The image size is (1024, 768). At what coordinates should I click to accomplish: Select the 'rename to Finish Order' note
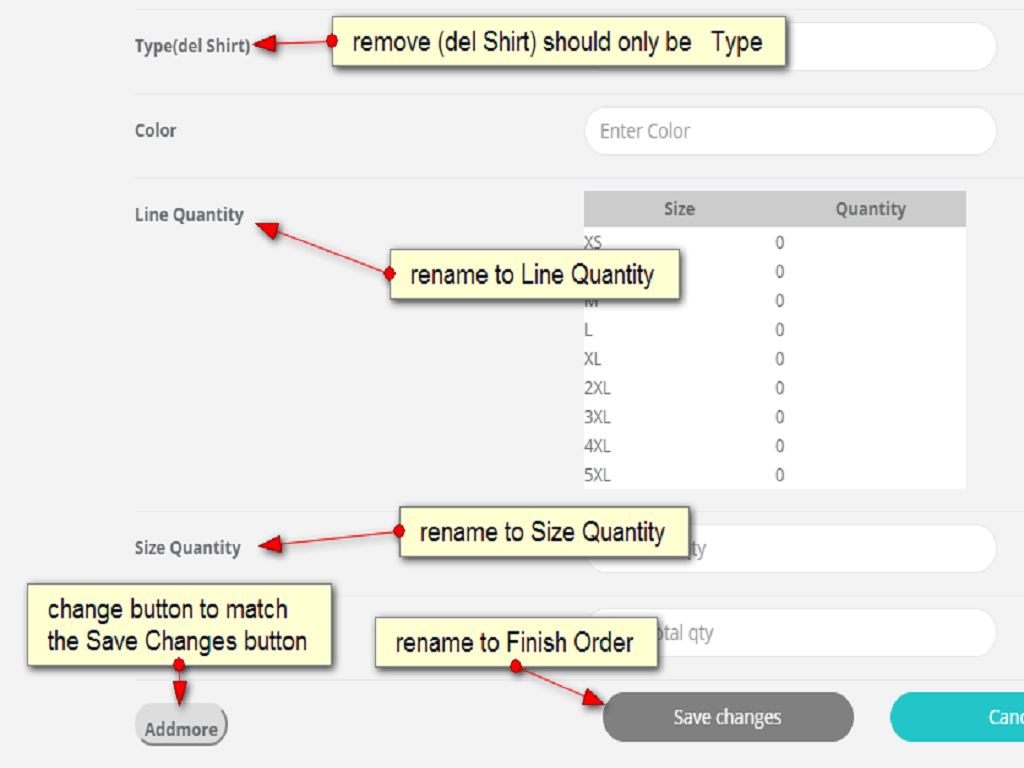click(515, 643)
